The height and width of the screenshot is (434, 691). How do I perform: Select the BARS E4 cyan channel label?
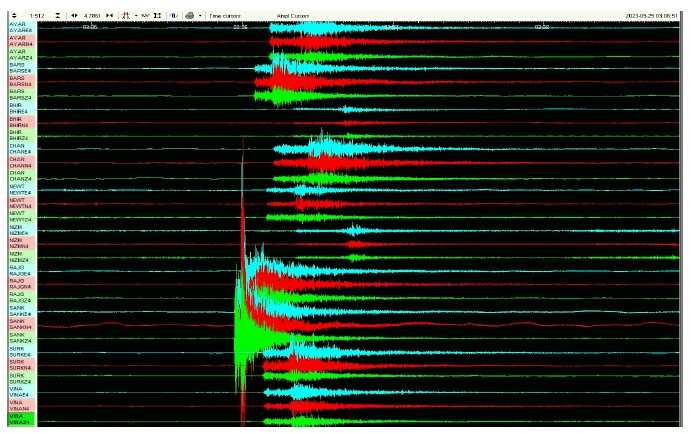pos(20,68)
